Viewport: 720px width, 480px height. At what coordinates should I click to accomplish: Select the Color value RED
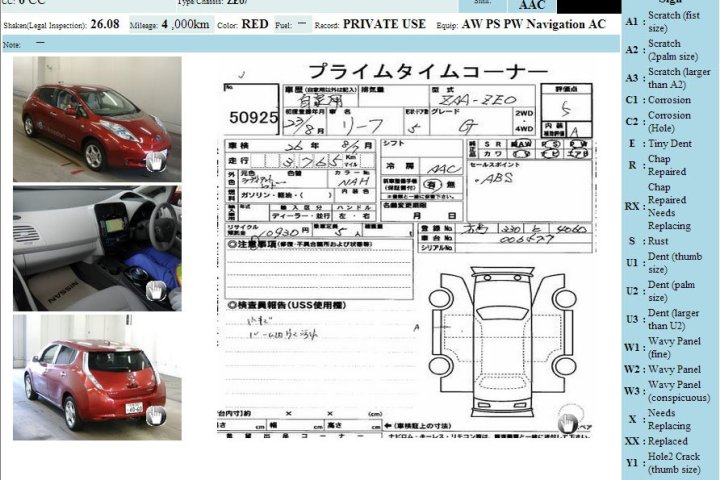click(255, 24)
